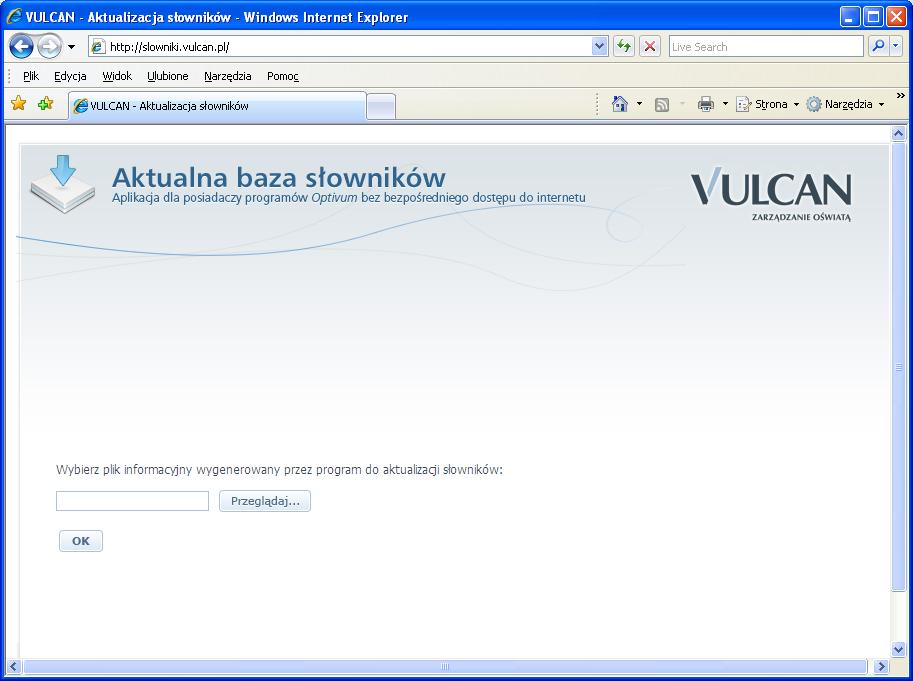This screenshot has height=681, width=913.
Task: Open the Edycja menu
Action: tap(70, 76)
